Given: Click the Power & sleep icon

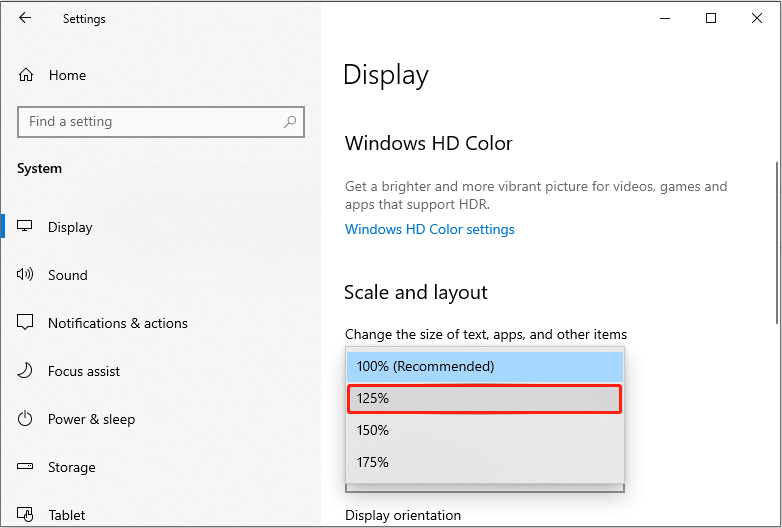Looking at the screenshot, I should (x=25, y=418).
